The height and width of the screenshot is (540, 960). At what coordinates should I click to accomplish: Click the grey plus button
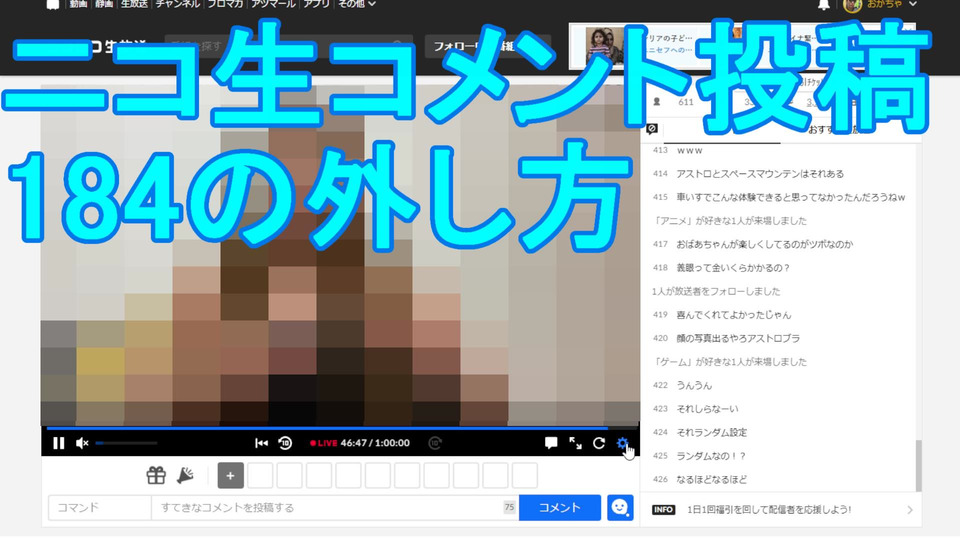coord(231,476)
